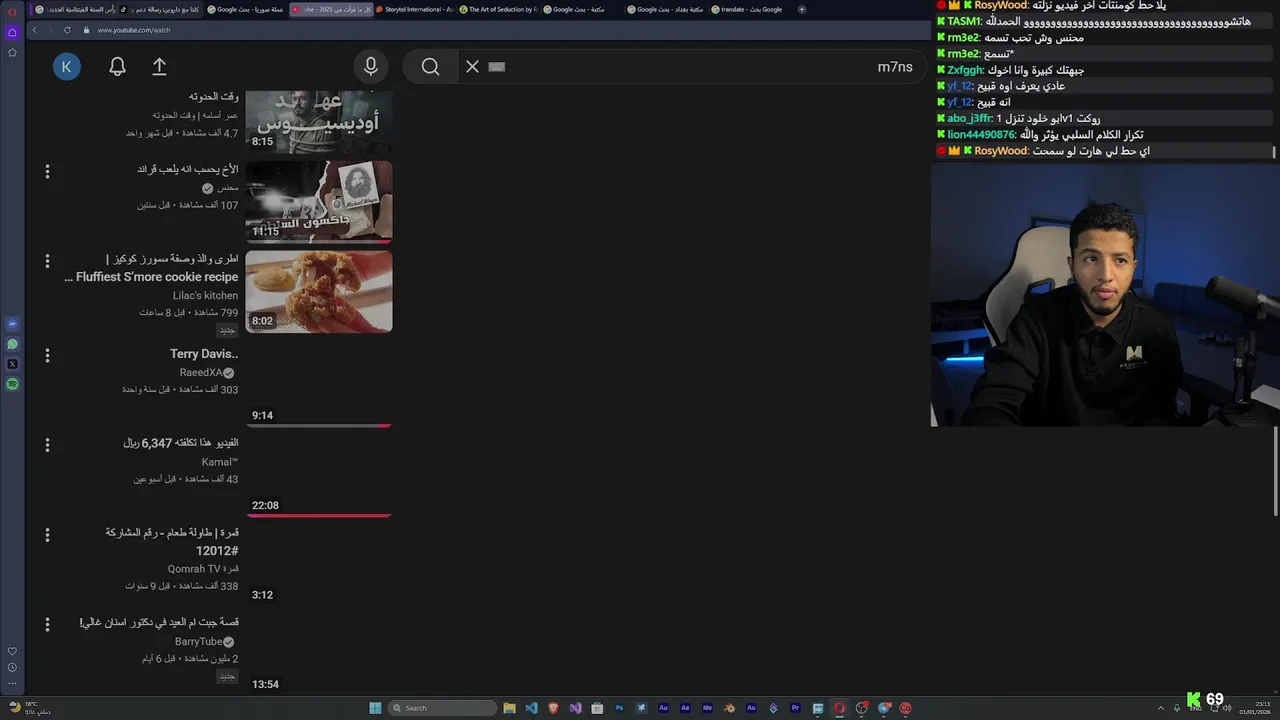
Task: Open the S'more cookie video thumbnail
Action: [319, 291]
